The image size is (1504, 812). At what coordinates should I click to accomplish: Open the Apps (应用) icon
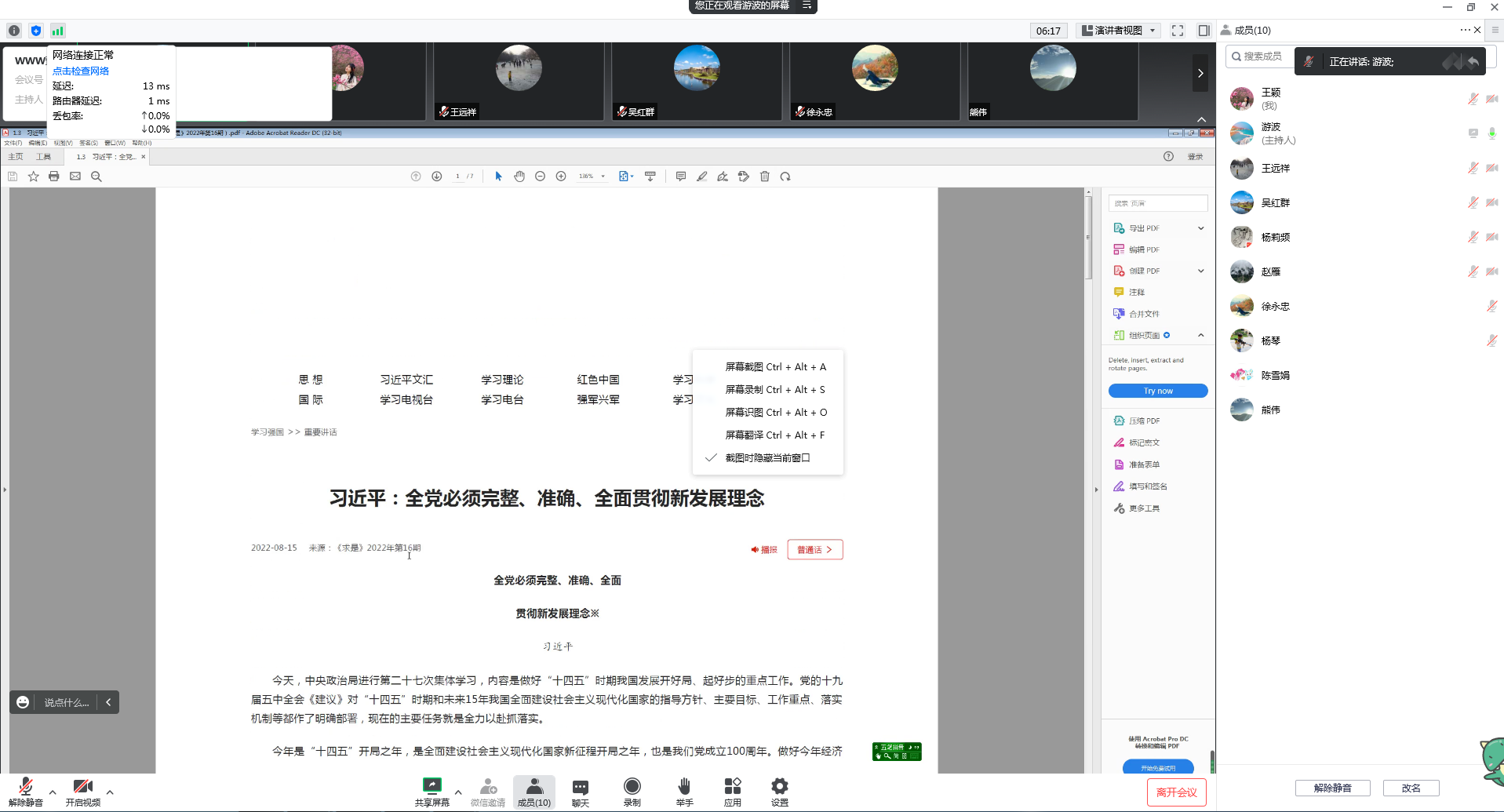tap(732, 787)
